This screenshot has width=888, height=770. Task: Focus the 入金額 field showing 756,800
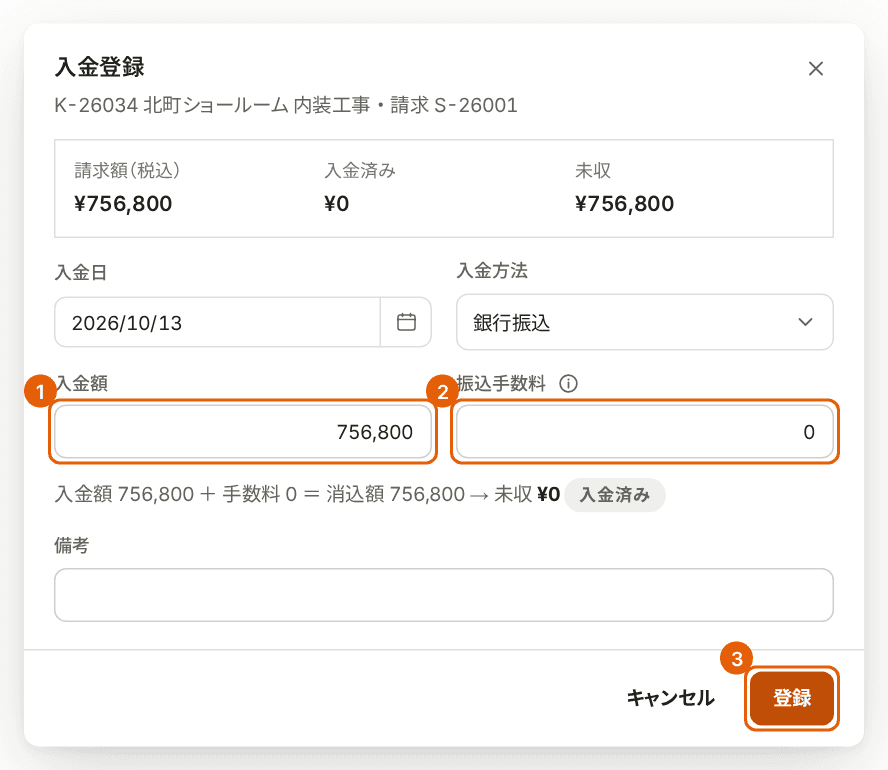(243, 432)
